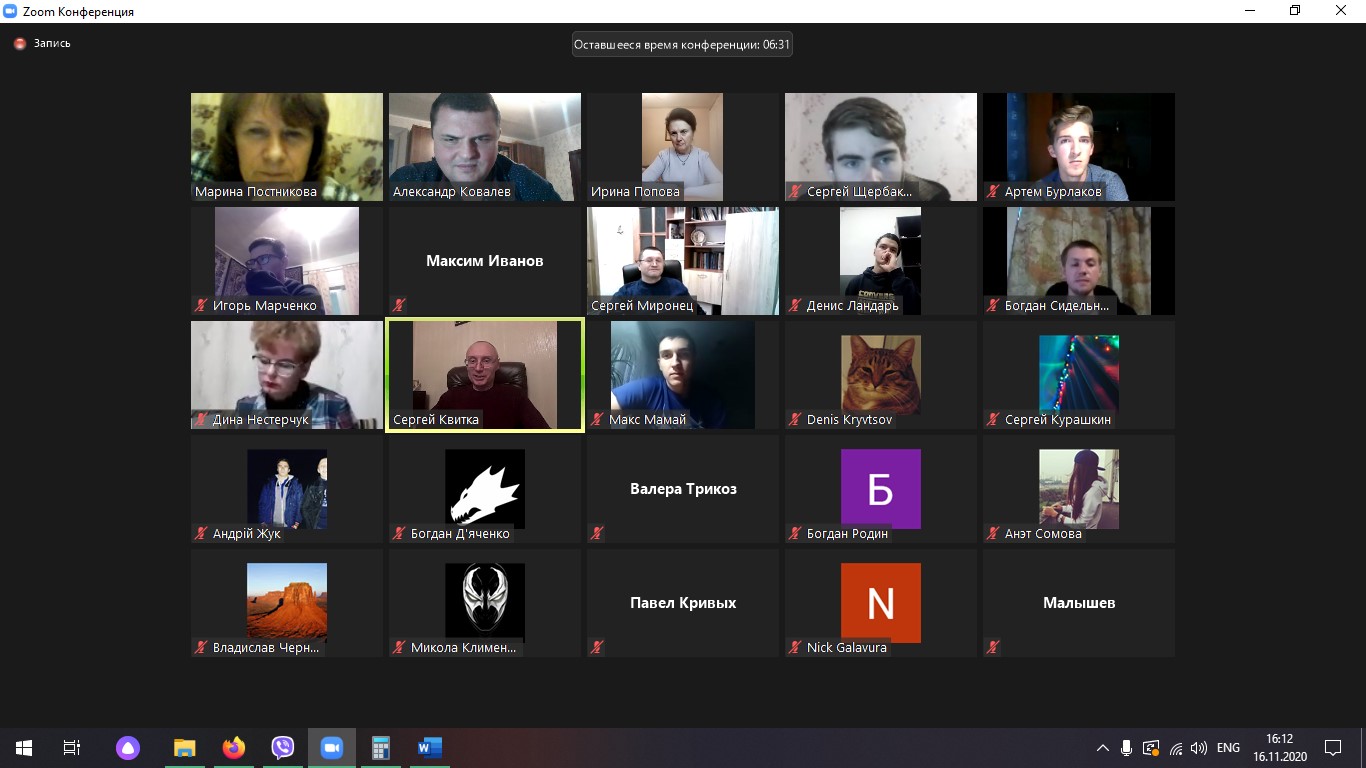Open the Windows Start menu

[x=24, y=747]
